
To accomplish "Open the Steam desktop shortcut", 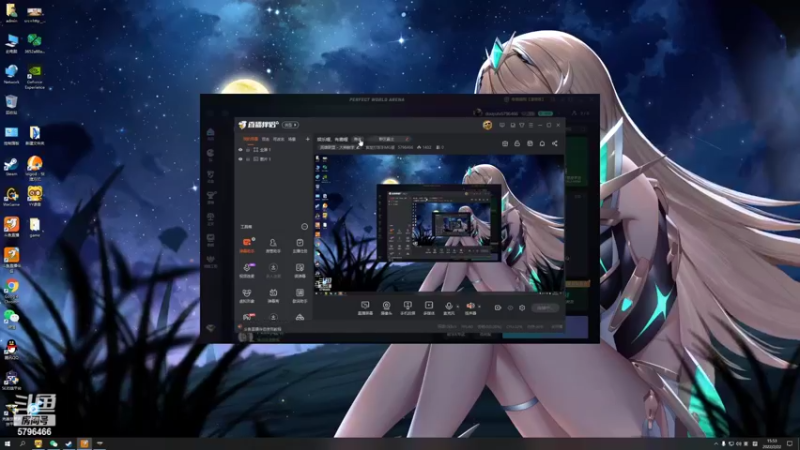I will click(x=11, y=166).
